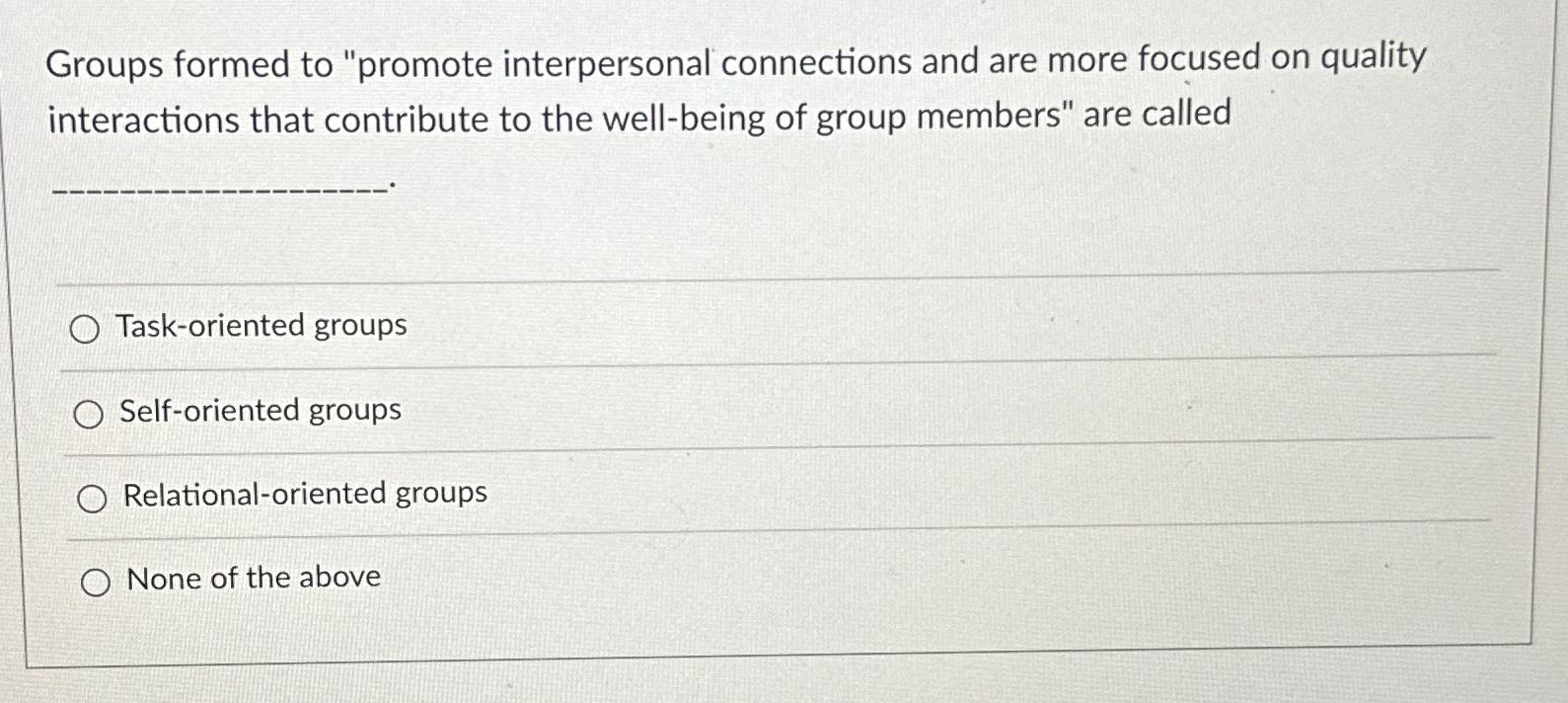The image size is (1568, 703).
Task: Click the circle next to Task-oriented groups
Action: (87, 329)
